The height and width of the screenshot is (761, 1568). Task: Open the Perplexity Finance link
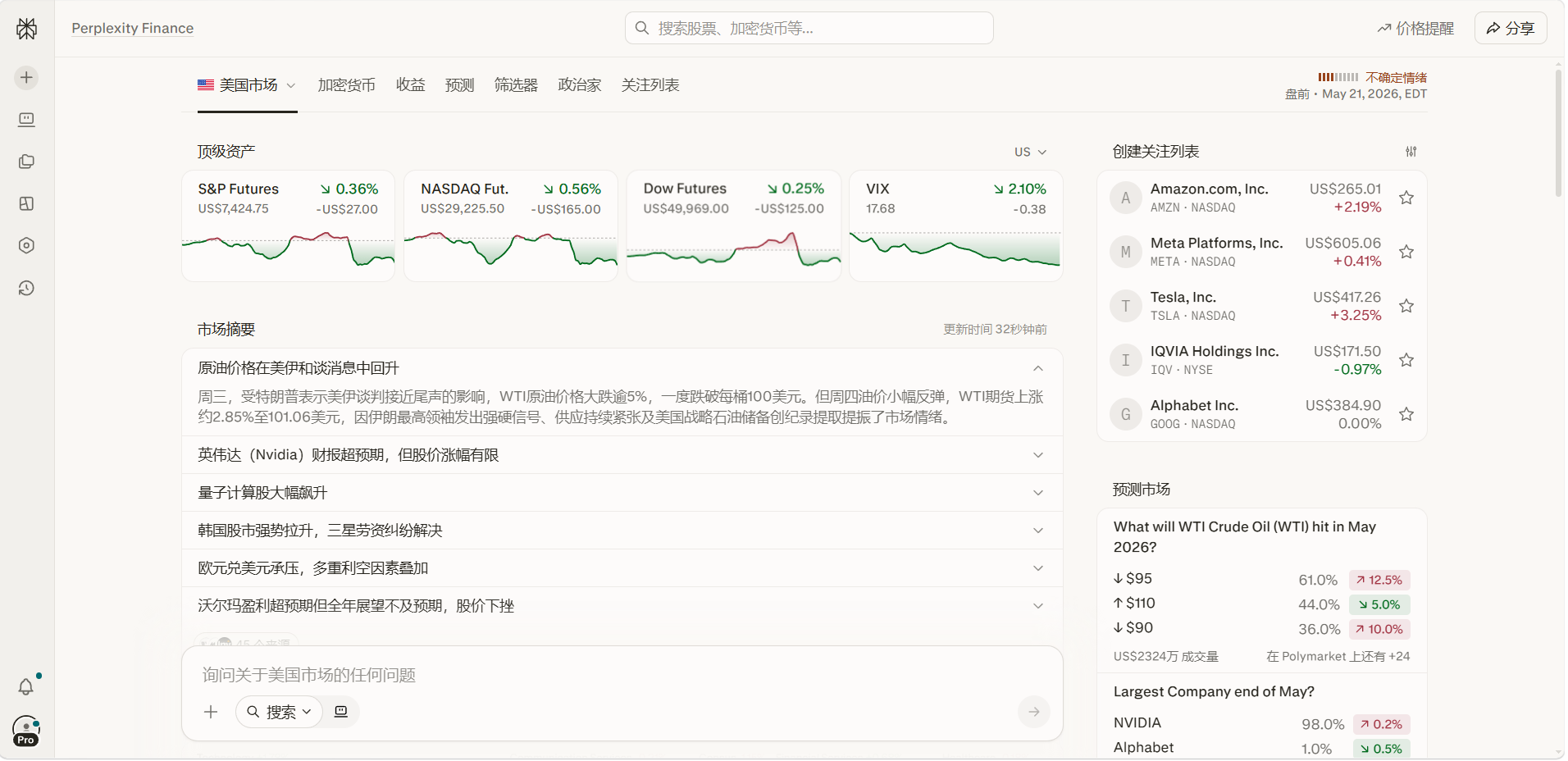pyautogui.click(x=132, y=28)
